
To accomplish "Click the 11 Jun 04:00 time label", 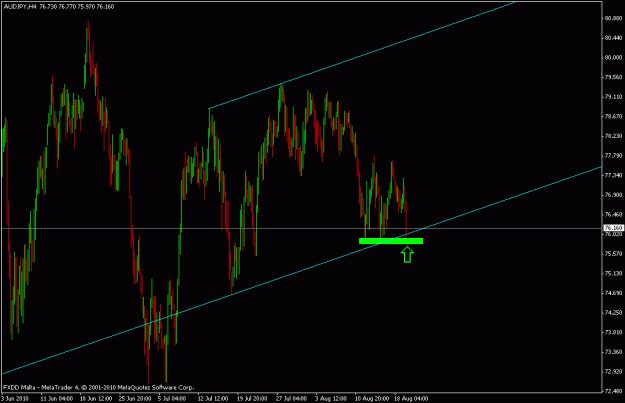I will click(57, 399).
